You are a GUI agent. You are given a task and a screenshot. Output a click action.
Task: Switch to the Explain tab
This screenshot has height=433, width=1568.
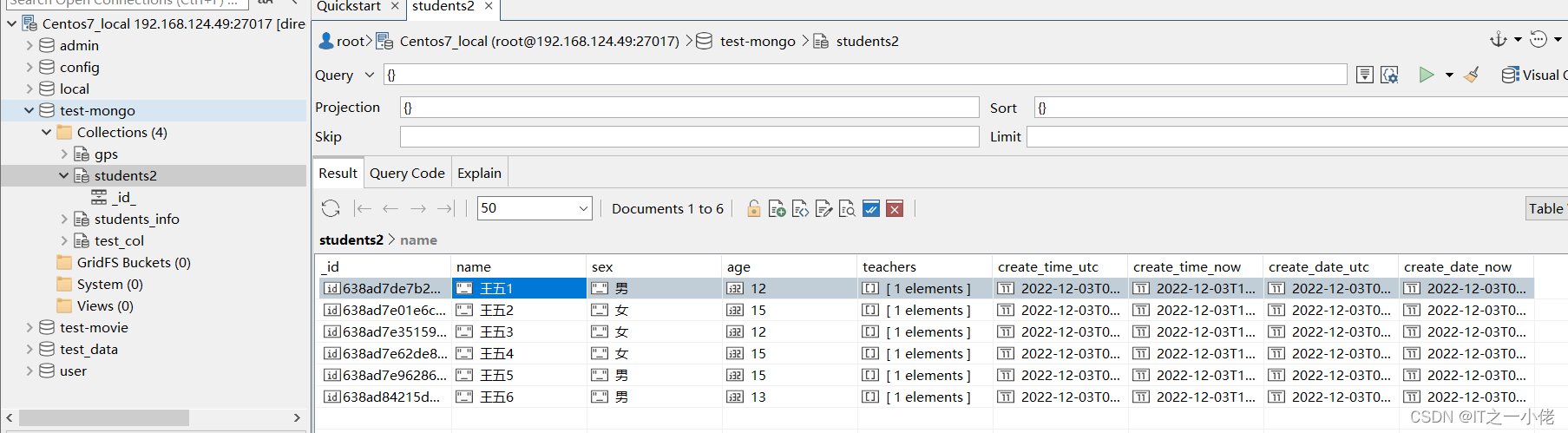point(479,173)
